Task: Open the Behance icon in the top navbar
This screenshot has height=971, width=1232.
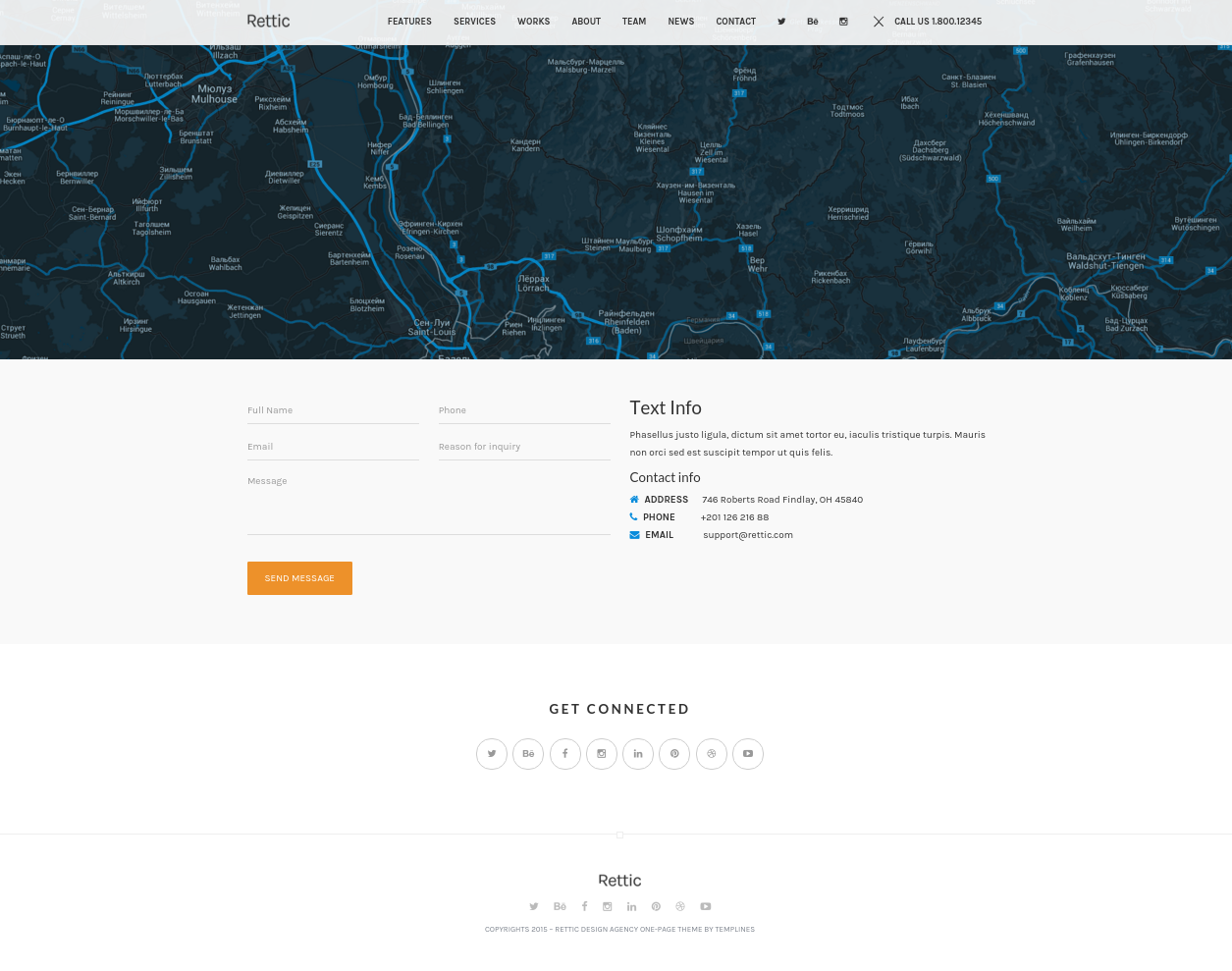Action: click(x=812, y=22)
